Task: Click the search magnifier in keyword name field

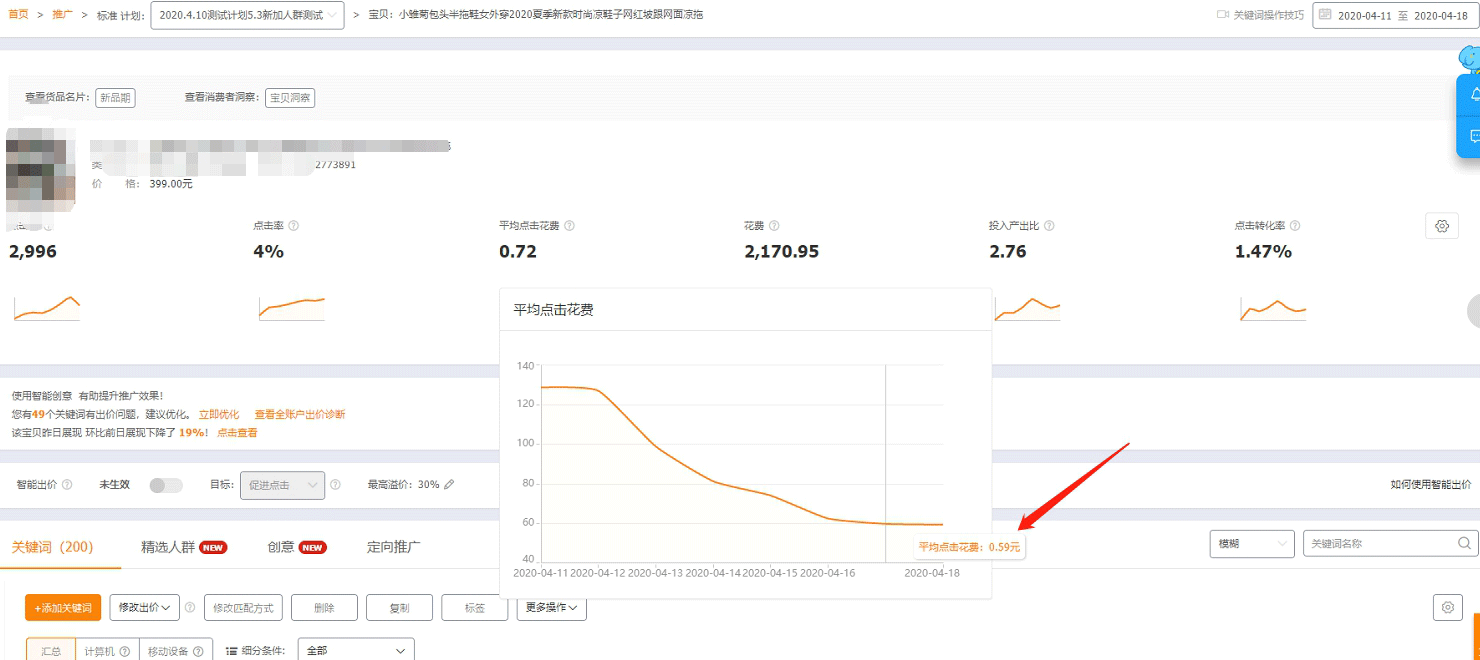Action: (x=1464, y=544)
